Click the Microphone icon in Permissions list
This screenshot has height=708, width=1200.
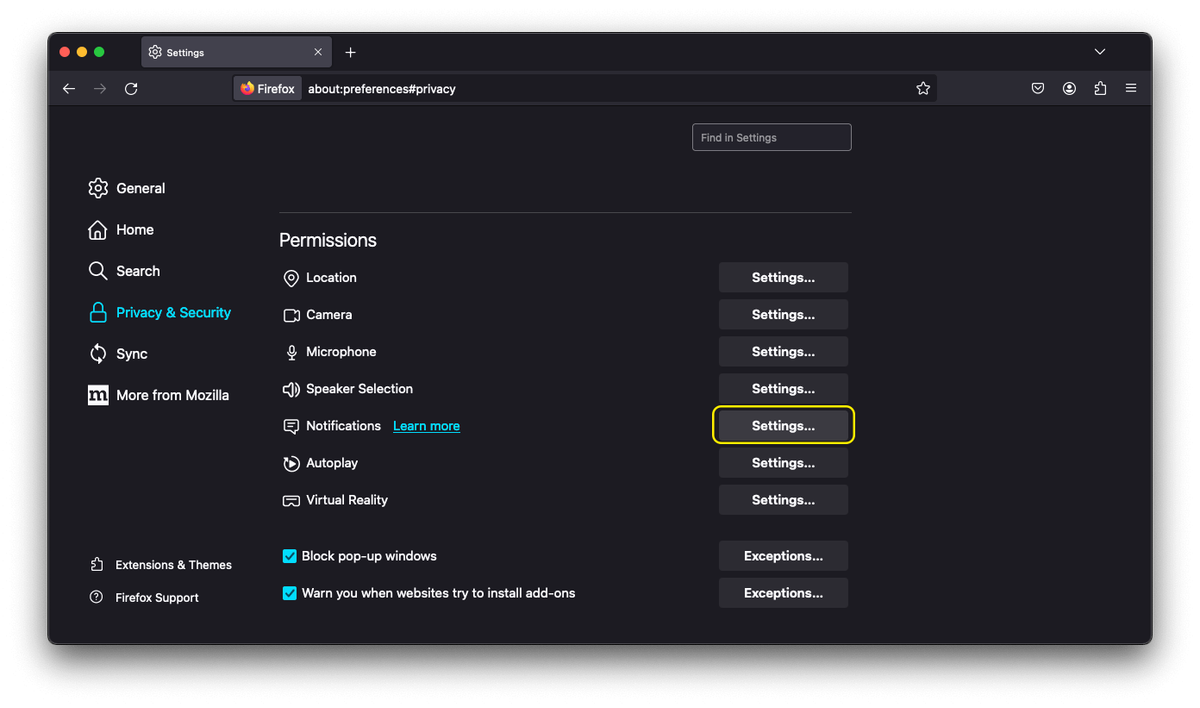click(290, 351)
